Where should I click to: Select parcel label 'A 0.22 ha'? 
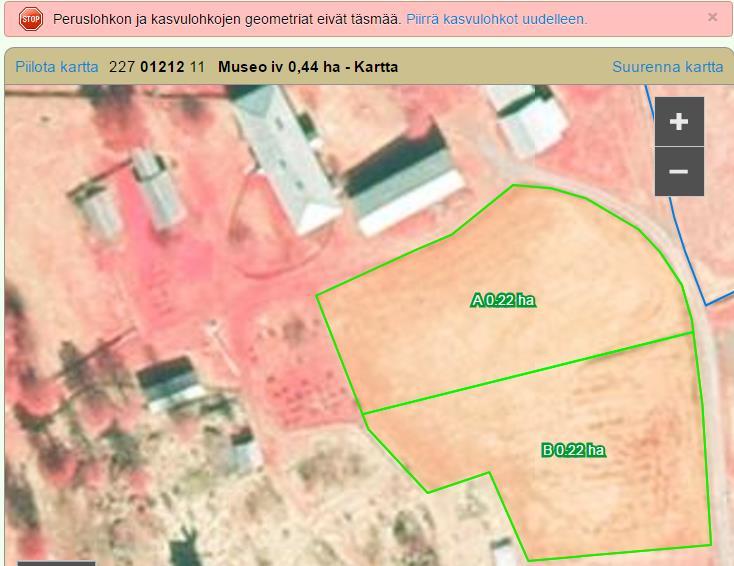pyautogui.click(x=503, y=300)
